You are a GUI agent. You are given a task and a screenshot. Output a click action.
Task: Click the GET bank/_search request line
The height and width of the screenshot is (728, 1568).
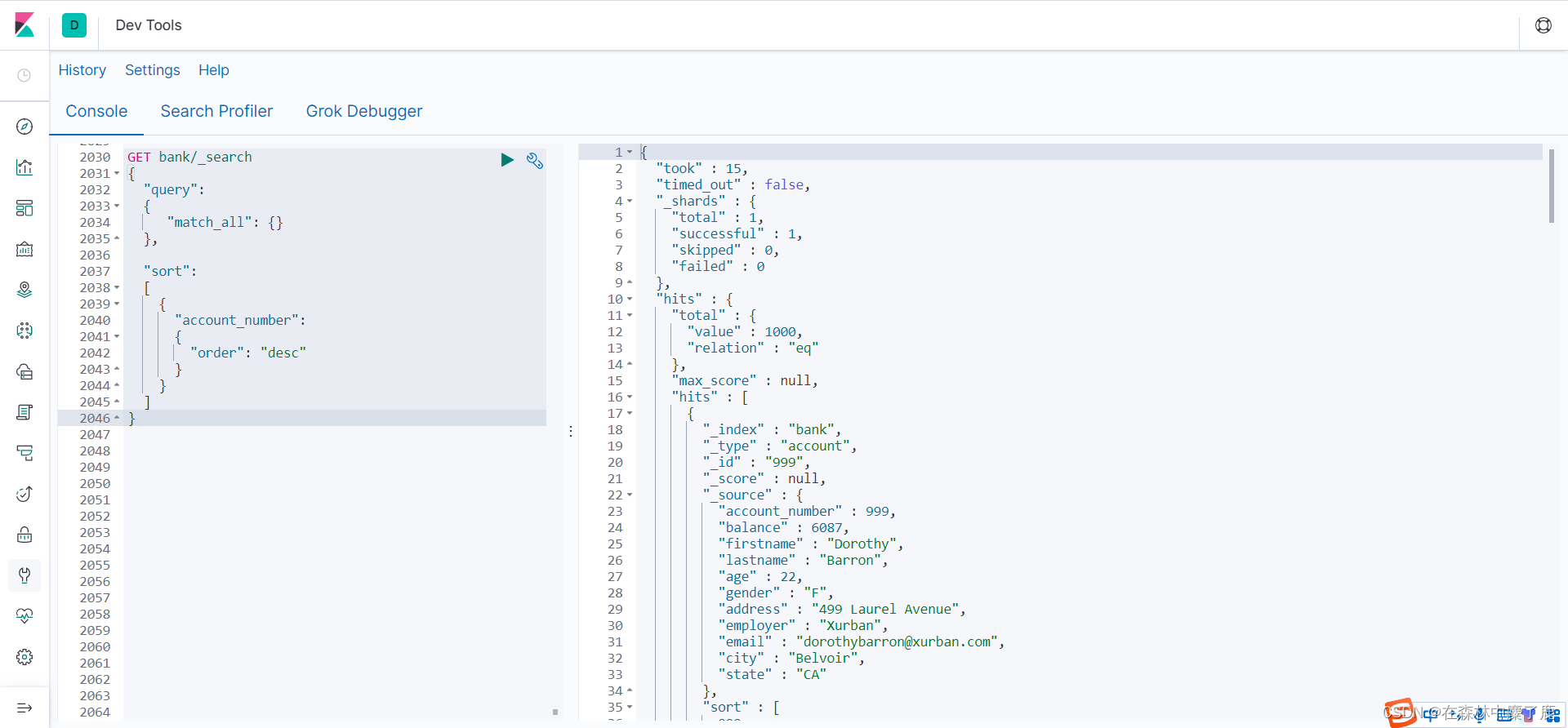click(189, 157)
